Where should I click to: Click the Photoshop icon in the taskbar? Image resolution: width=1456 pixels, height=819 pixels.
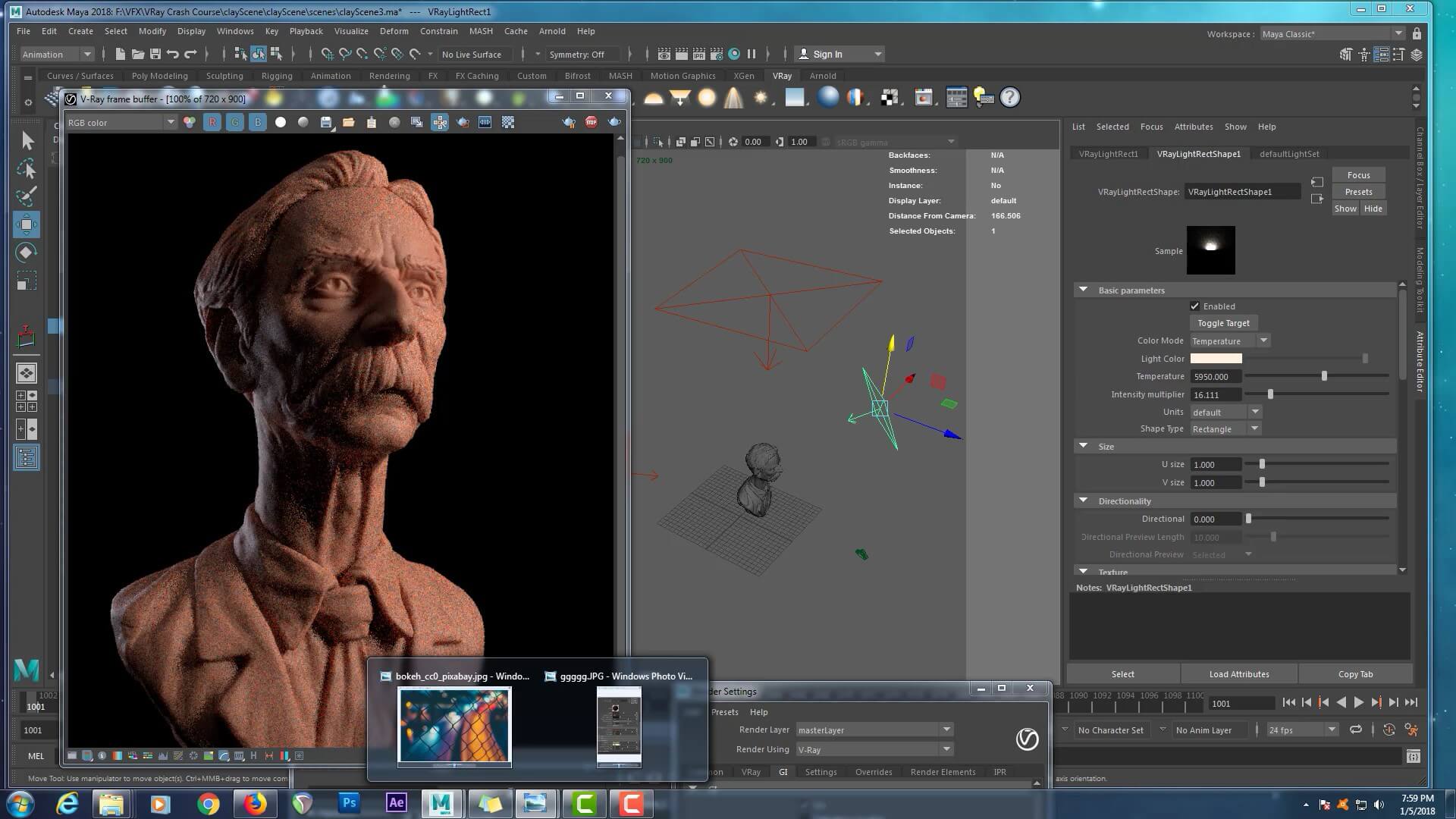349,803
